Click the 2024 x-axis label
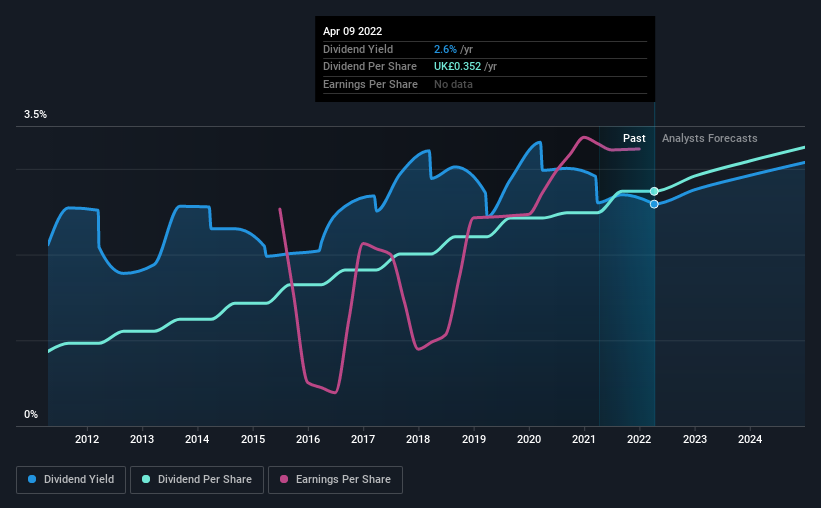 750,439
